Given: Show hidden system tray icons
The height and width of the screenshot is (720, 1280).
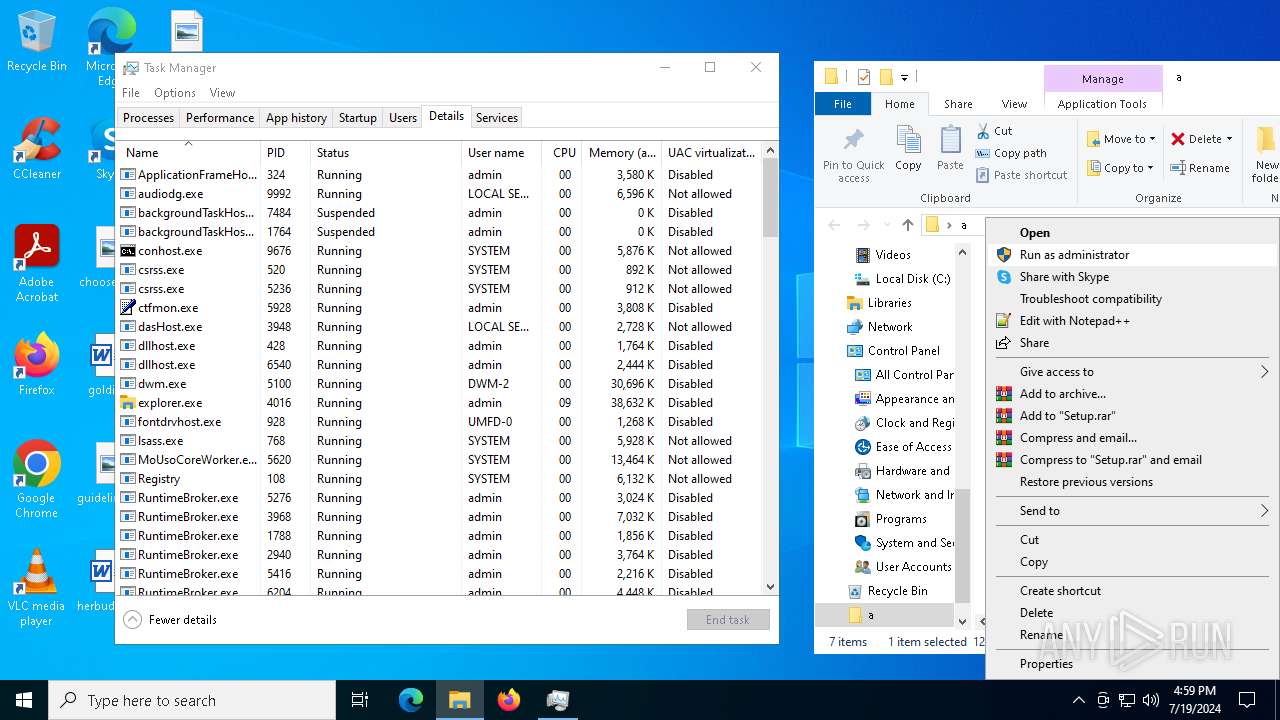Looking at the screenshot, I should pyautogui.click(x=1078, y=700).
